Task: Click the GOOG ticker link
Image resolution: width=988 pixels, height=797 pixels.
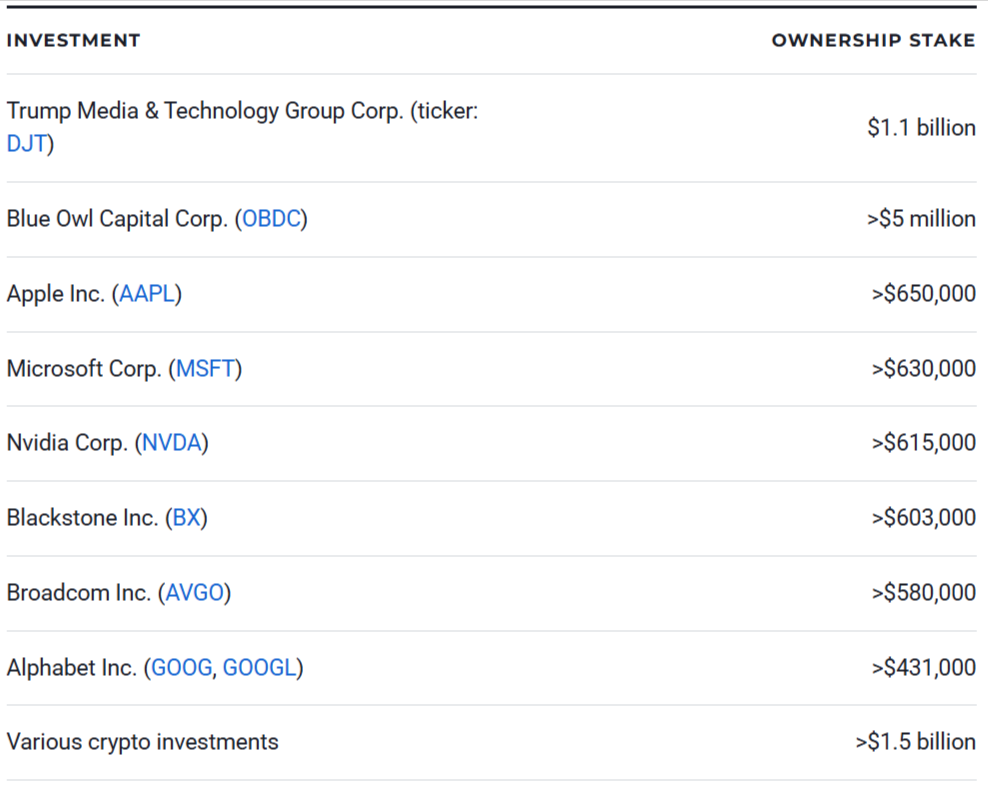Action: [181, 667]
